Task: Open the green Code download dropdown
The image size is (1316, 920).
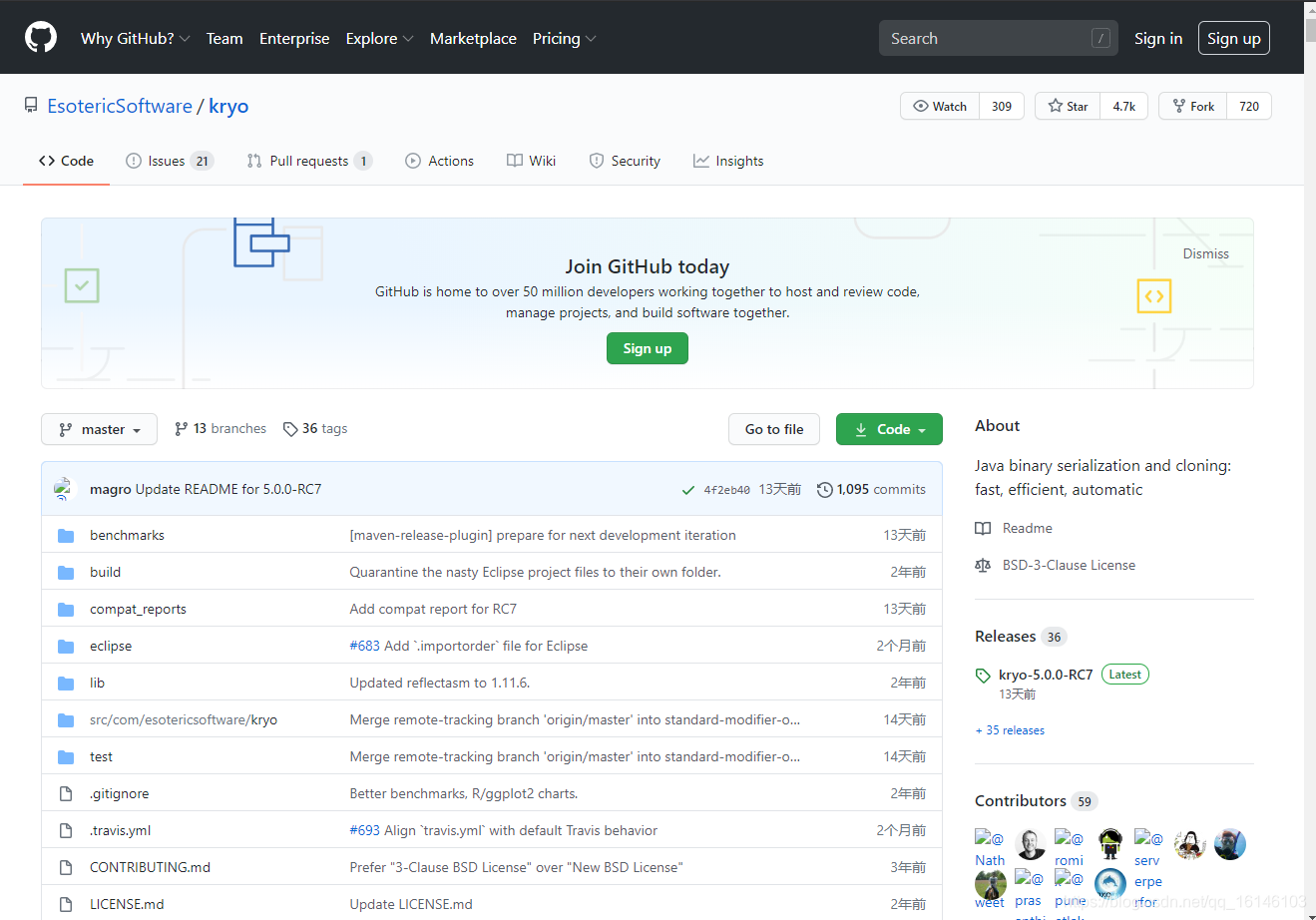Action: click(889, 429)
